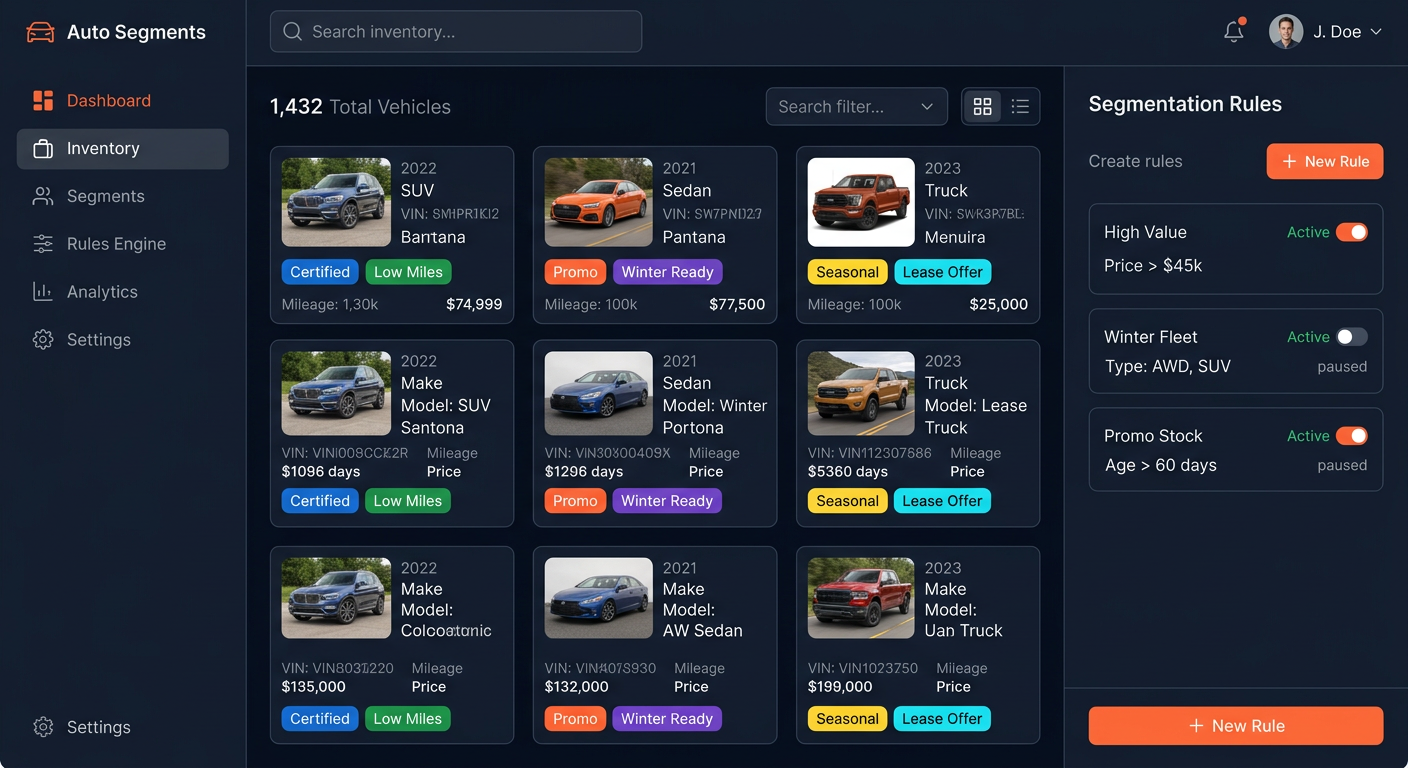Go to Dashboard in sidebar
This screenshot has width=1408, height=768.
tap(123, 100)
